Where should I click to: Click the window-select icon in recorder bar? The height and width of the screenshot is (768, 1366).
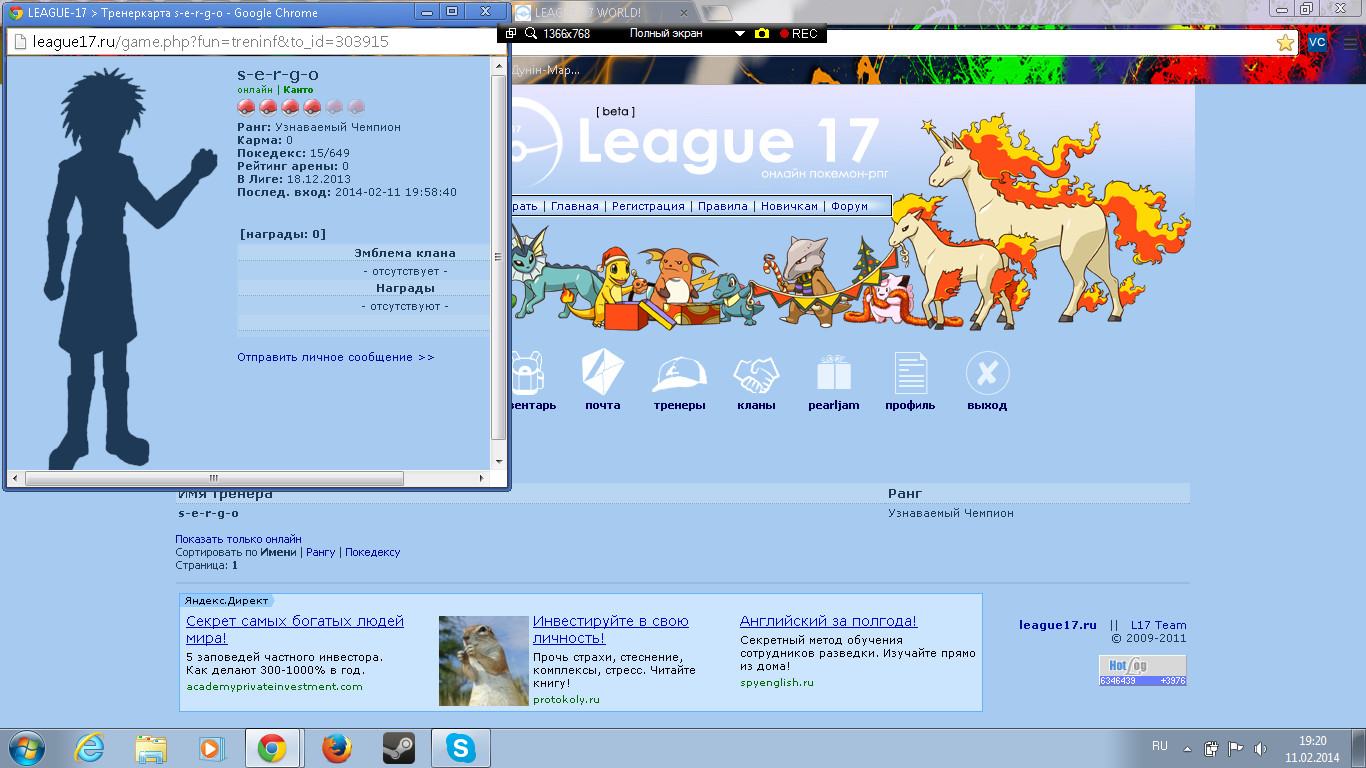pos(510,33)
